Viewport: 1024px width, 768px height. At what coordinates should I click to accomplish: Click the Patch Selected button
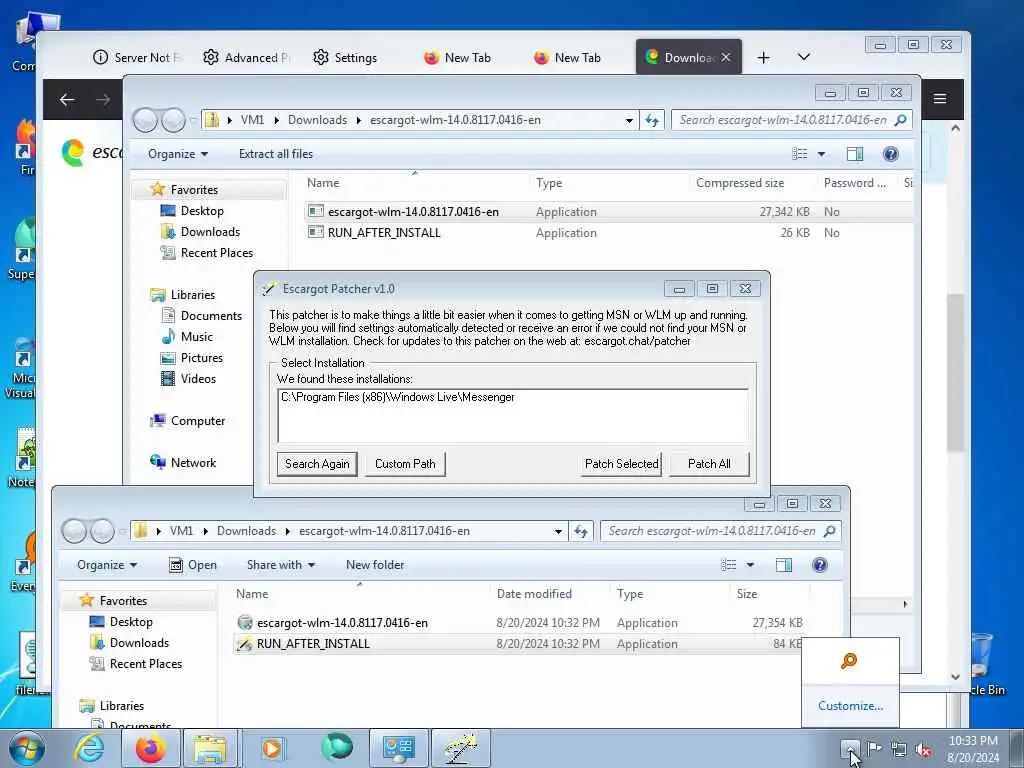(x=621, y=464)
